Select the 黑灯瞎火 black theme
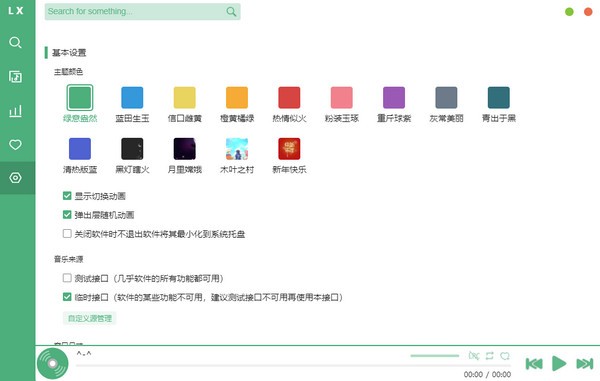 132,149
